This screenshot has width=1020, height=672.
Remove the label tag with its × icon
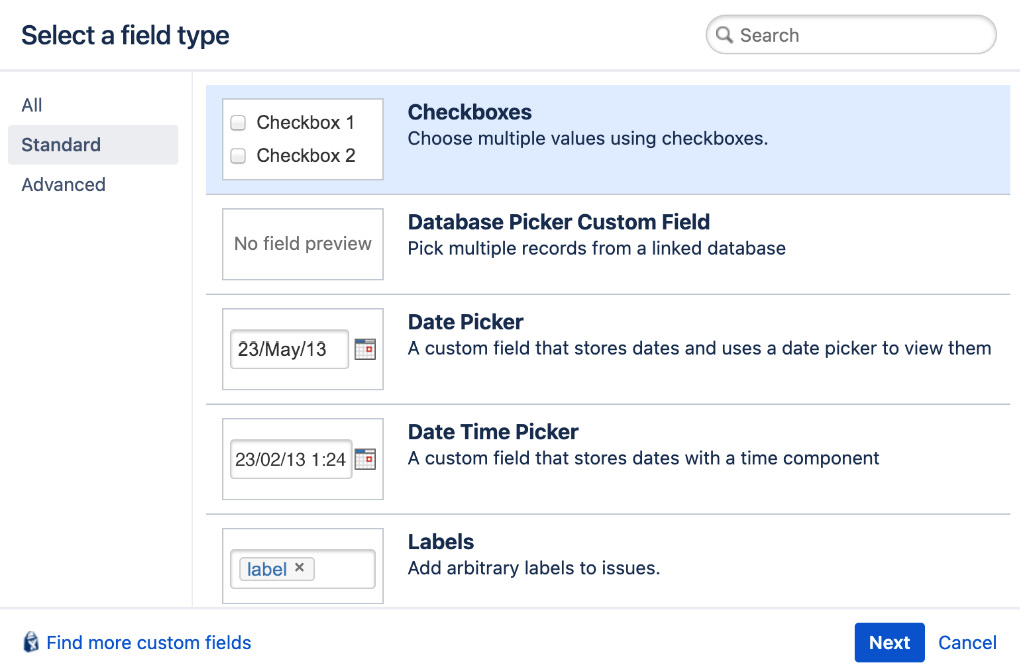299,568
